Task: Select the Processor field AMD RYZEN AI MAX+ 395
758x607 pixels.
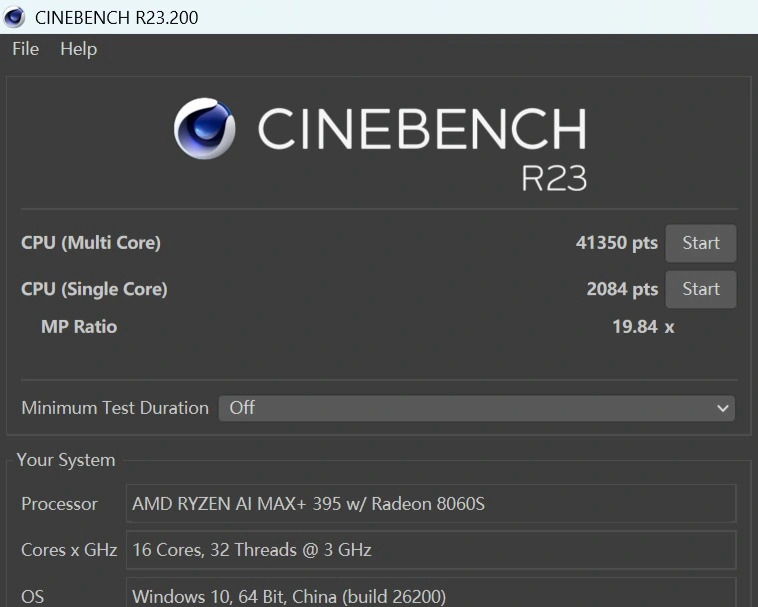Action: tap(431, 504)
